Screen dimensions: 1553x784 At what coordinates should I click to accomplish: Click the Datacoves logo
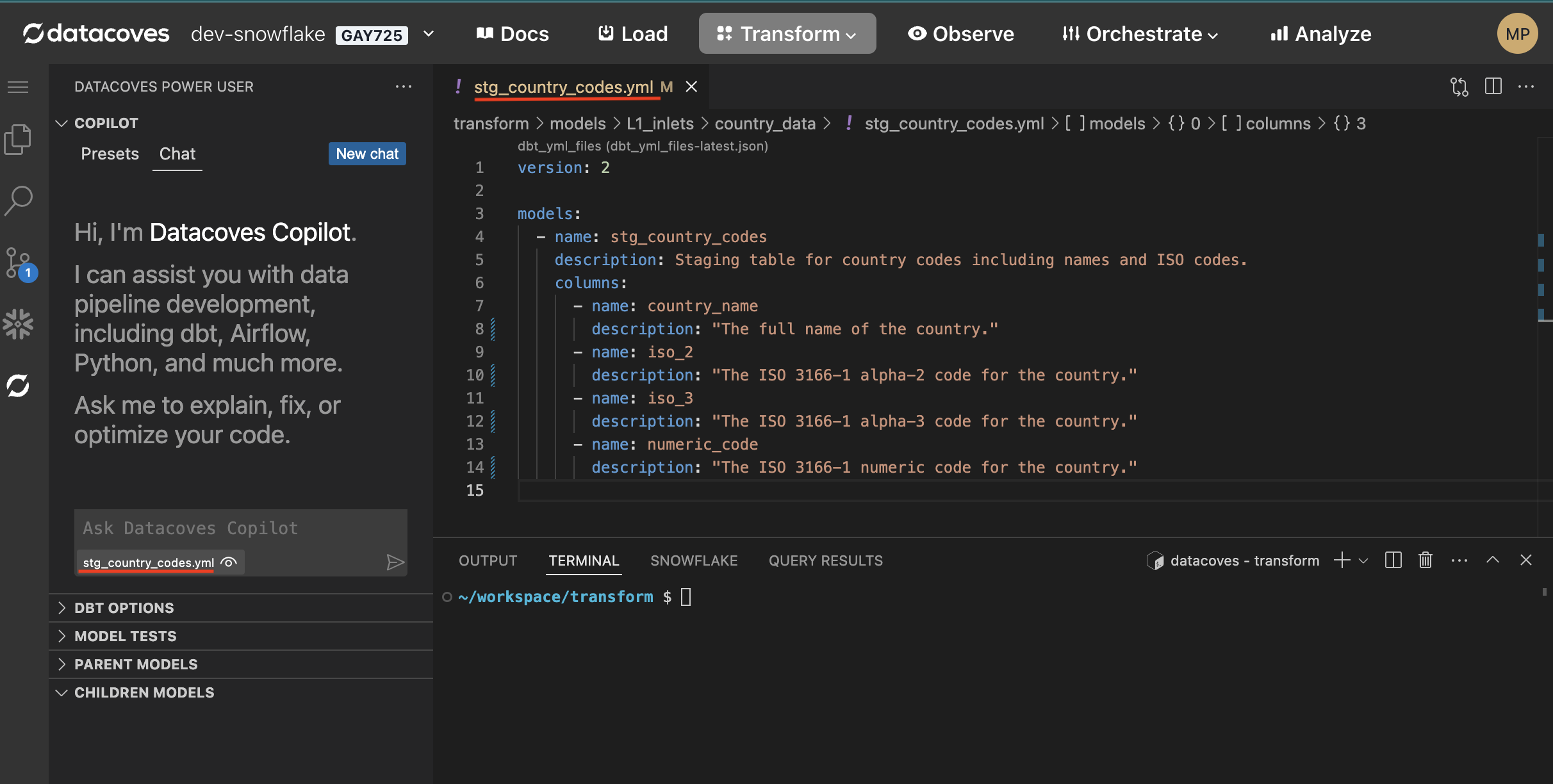pyautogui.click(x=96, y=33)
